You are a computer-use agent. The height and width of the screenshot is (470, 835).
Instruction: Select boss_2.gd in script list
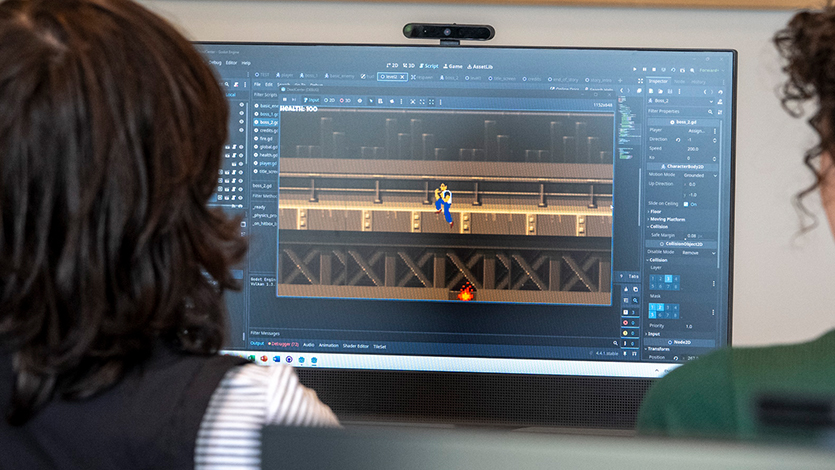tap(266, 122)
